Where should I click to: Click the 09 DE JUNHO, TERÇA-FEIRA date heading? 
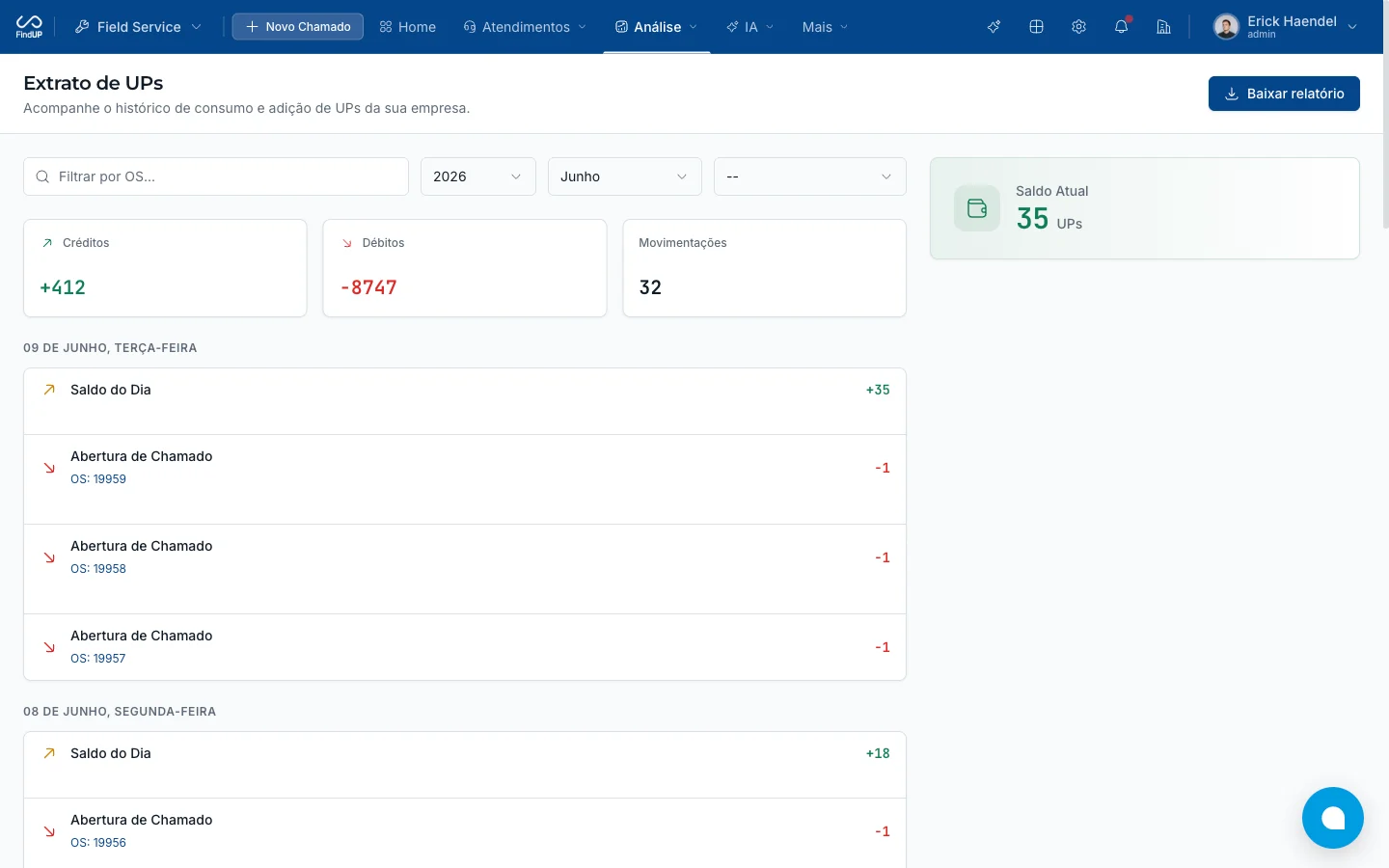tap(110, 348)
